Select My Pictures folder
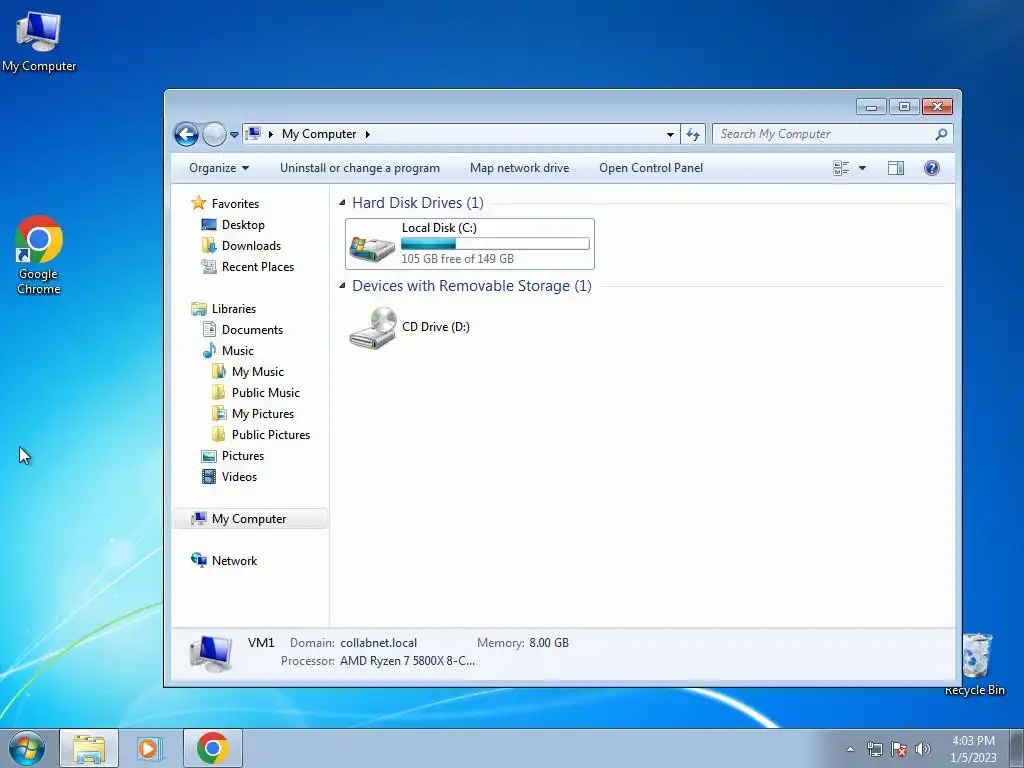Viewport: 1024px width, 768px height. coord(253,413)
